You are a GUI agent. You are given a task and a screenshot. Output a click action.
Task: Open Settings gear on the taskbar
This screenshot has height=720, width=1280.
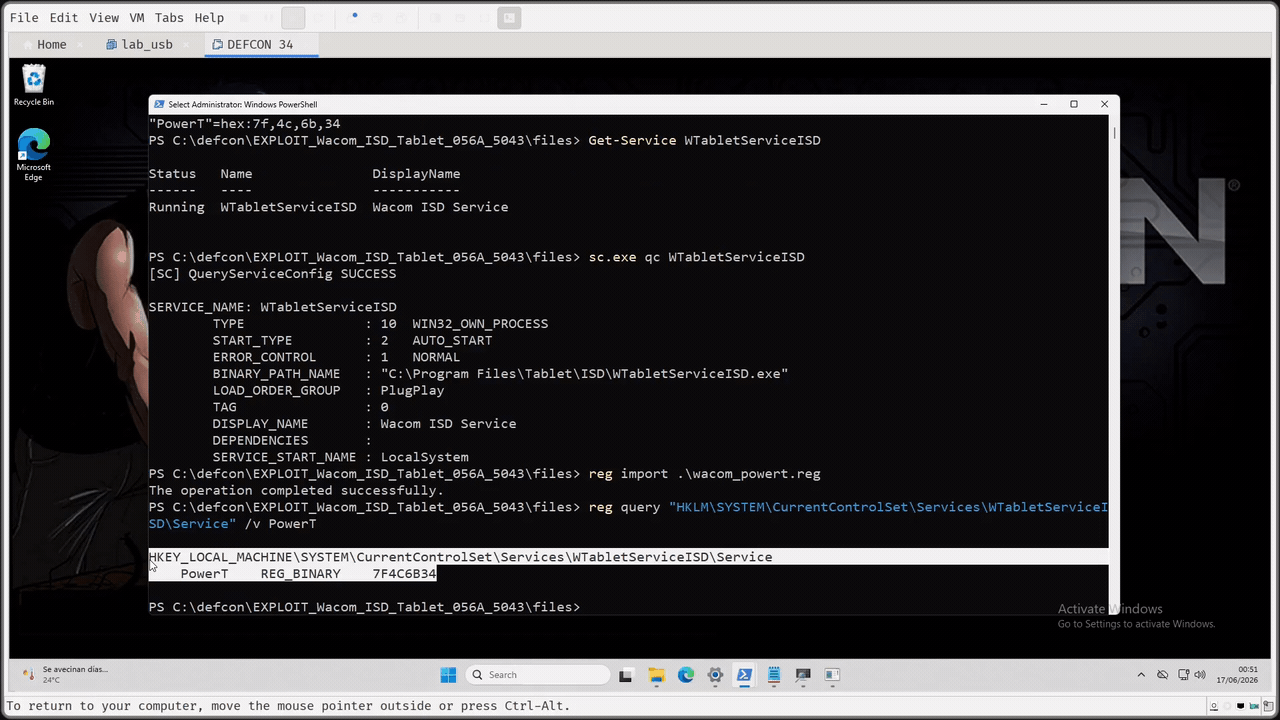[x=715, y=675]
